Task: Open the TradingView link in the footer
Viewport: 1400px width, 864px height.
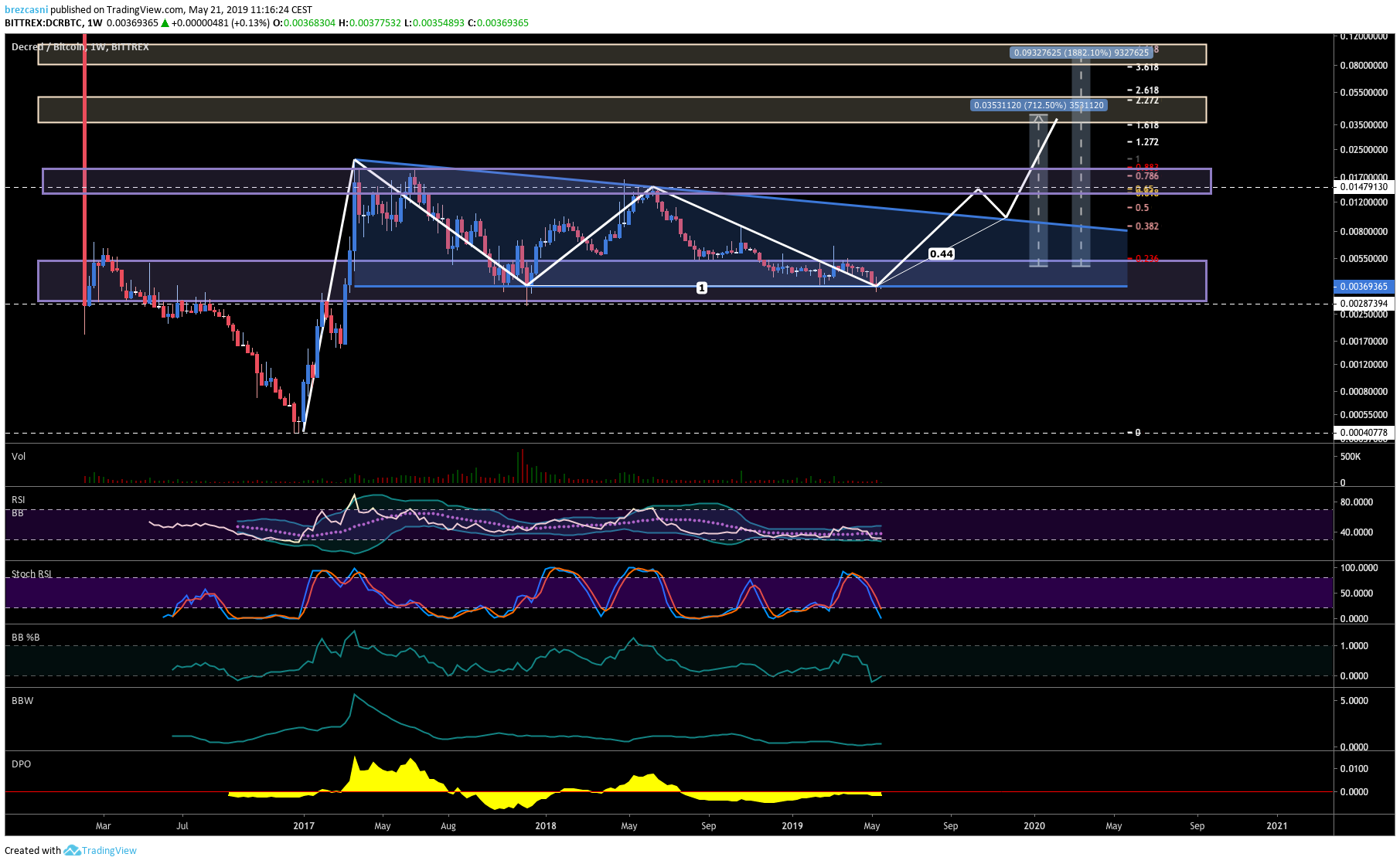Action: (x=109, y=850)
